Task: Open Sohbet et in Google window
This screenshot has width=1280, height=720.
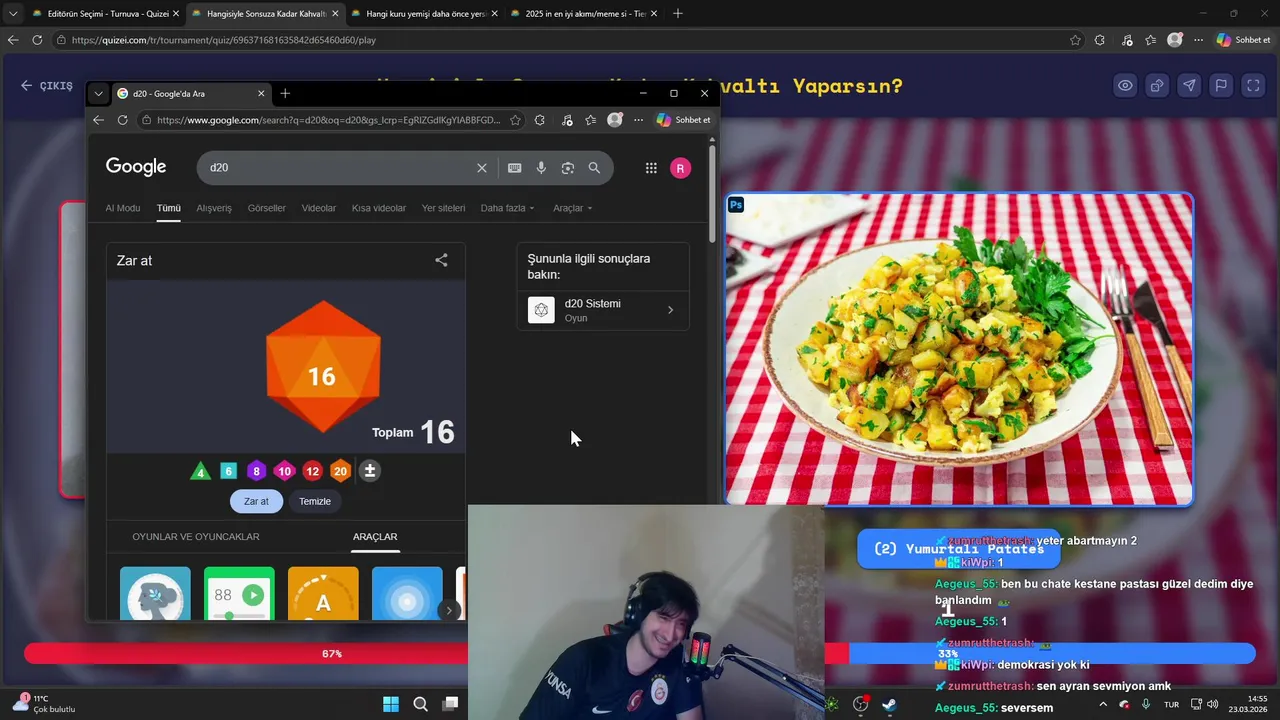Action: click(683, 120)
